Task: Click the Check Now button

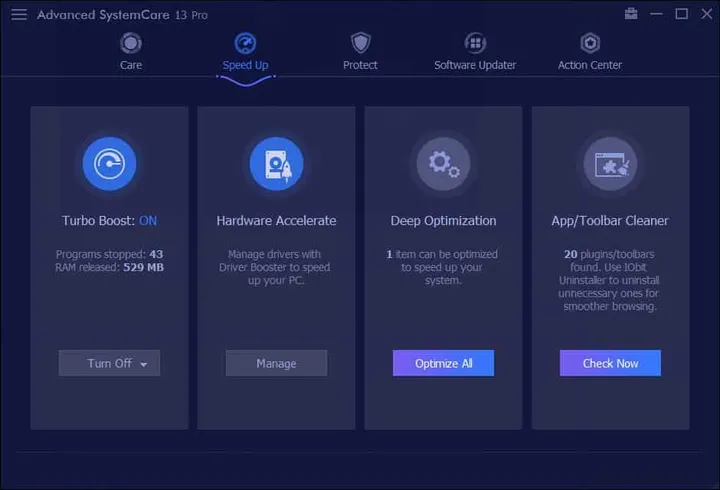Action: click(610, 363)
